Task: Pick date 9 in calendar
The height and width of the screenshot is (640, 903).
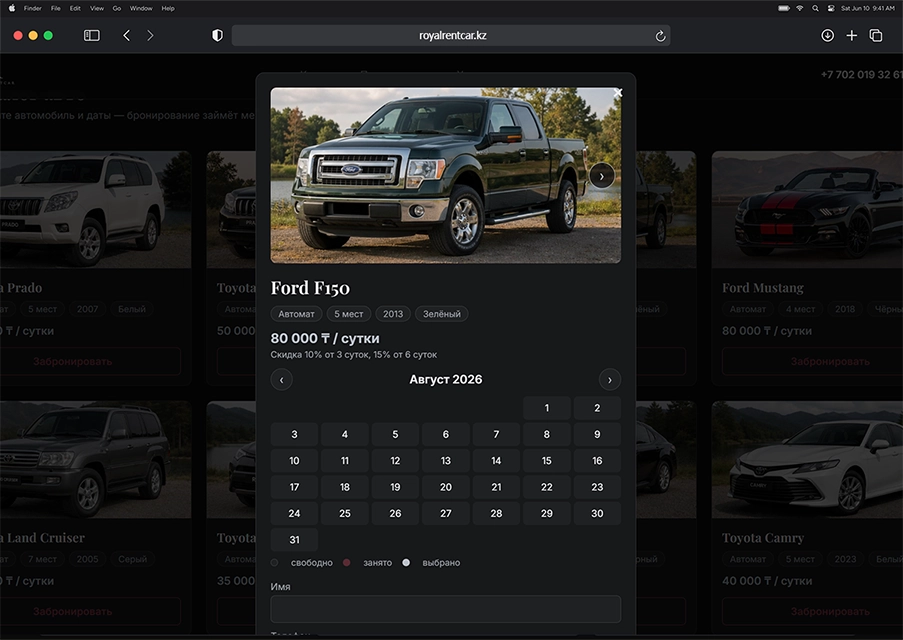Action: (x=597, y=434)
